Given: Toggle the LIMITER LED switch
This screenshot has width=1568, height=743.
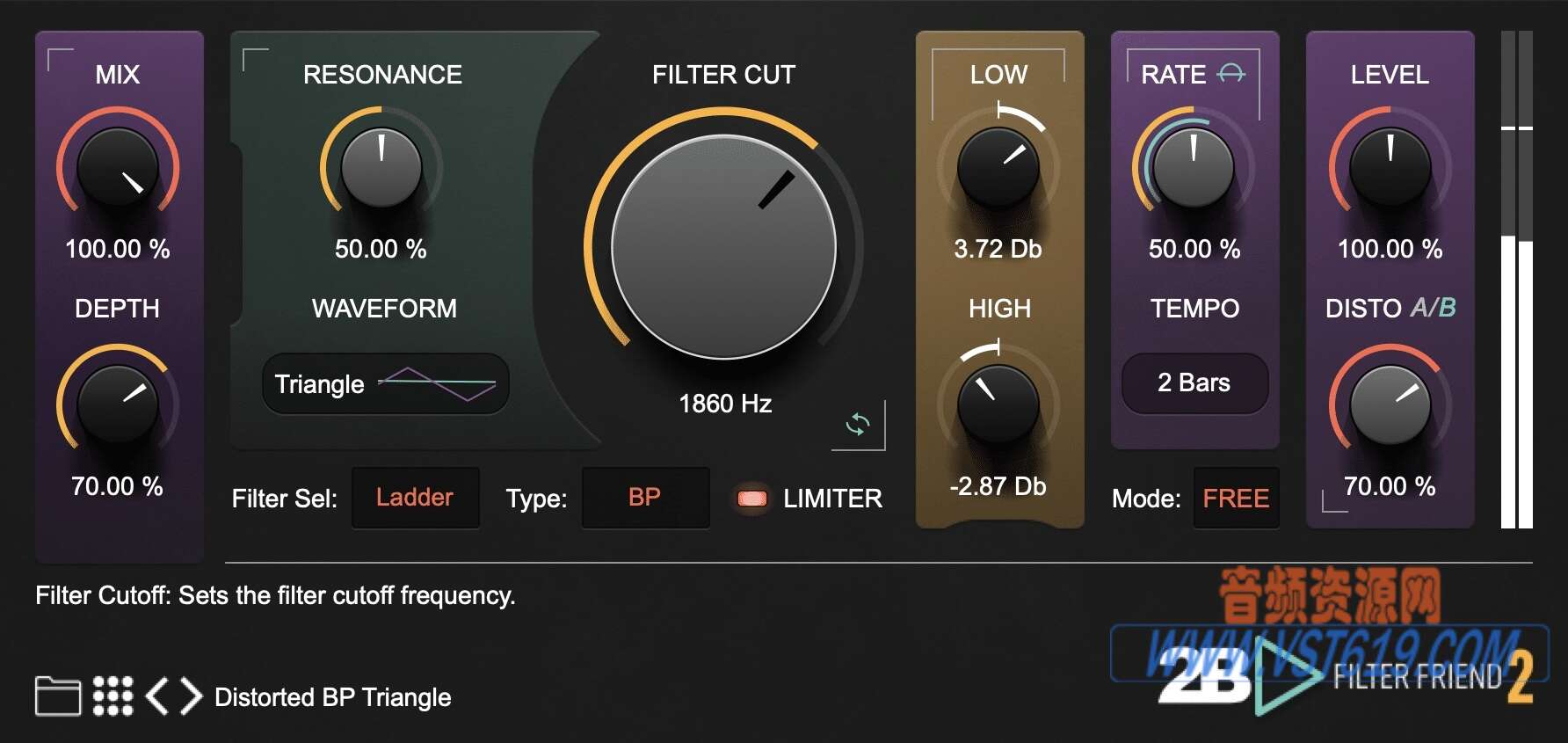Looking at the screenshot, I should tap(751, 499).
